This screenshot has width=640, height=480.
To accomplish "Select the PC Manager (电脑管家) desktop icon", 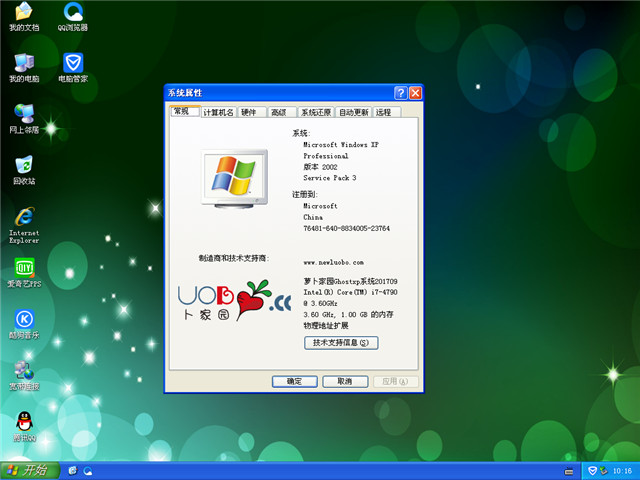I will click(73, 68).
